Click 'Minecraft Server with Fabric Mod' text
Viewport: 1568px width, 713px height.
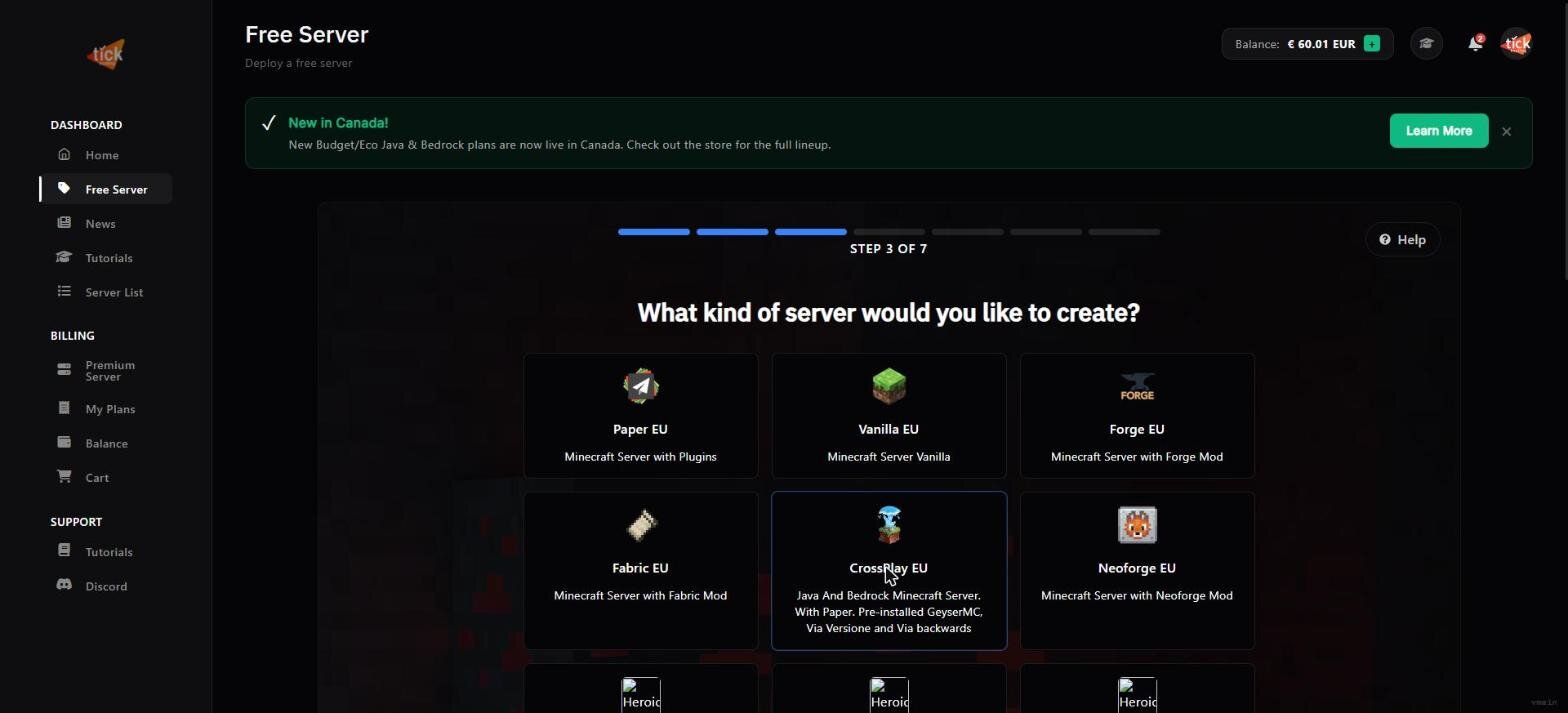tap(641, 596)
